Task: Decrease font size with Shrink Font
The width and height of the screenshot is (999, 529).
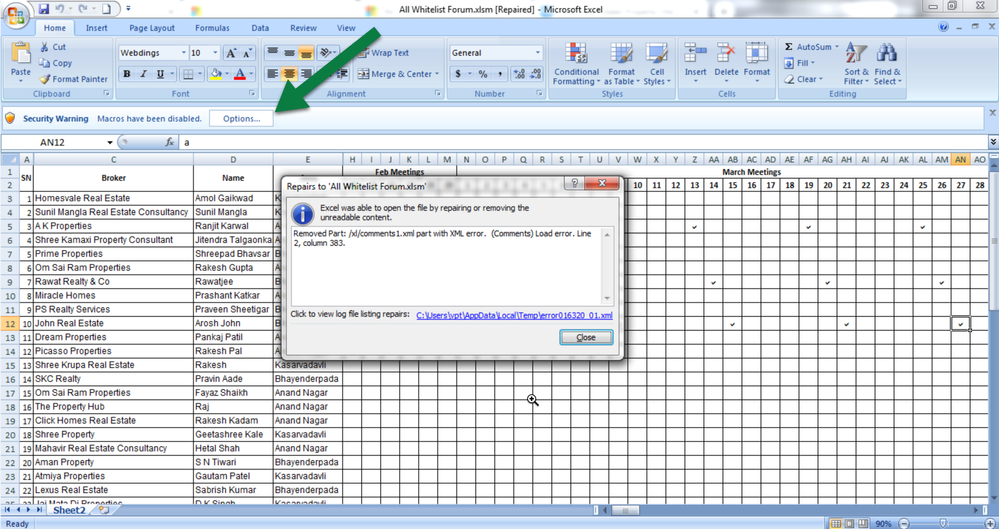Action: [248, 53]
